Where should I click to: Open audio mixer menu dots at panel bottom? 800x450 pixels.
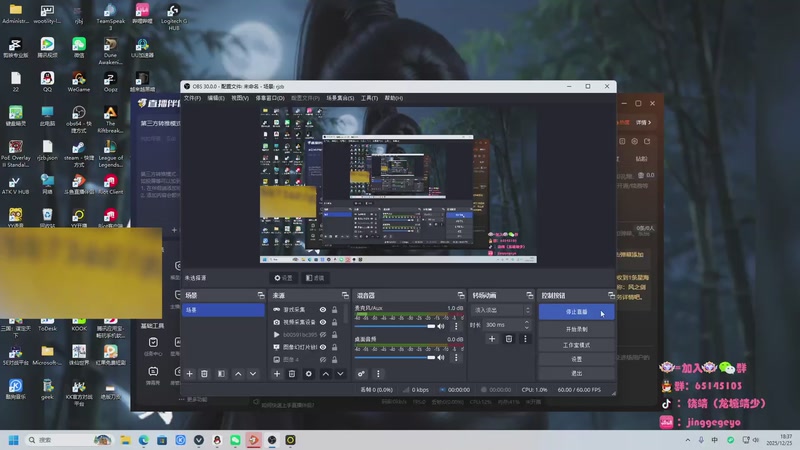(378, 374)
